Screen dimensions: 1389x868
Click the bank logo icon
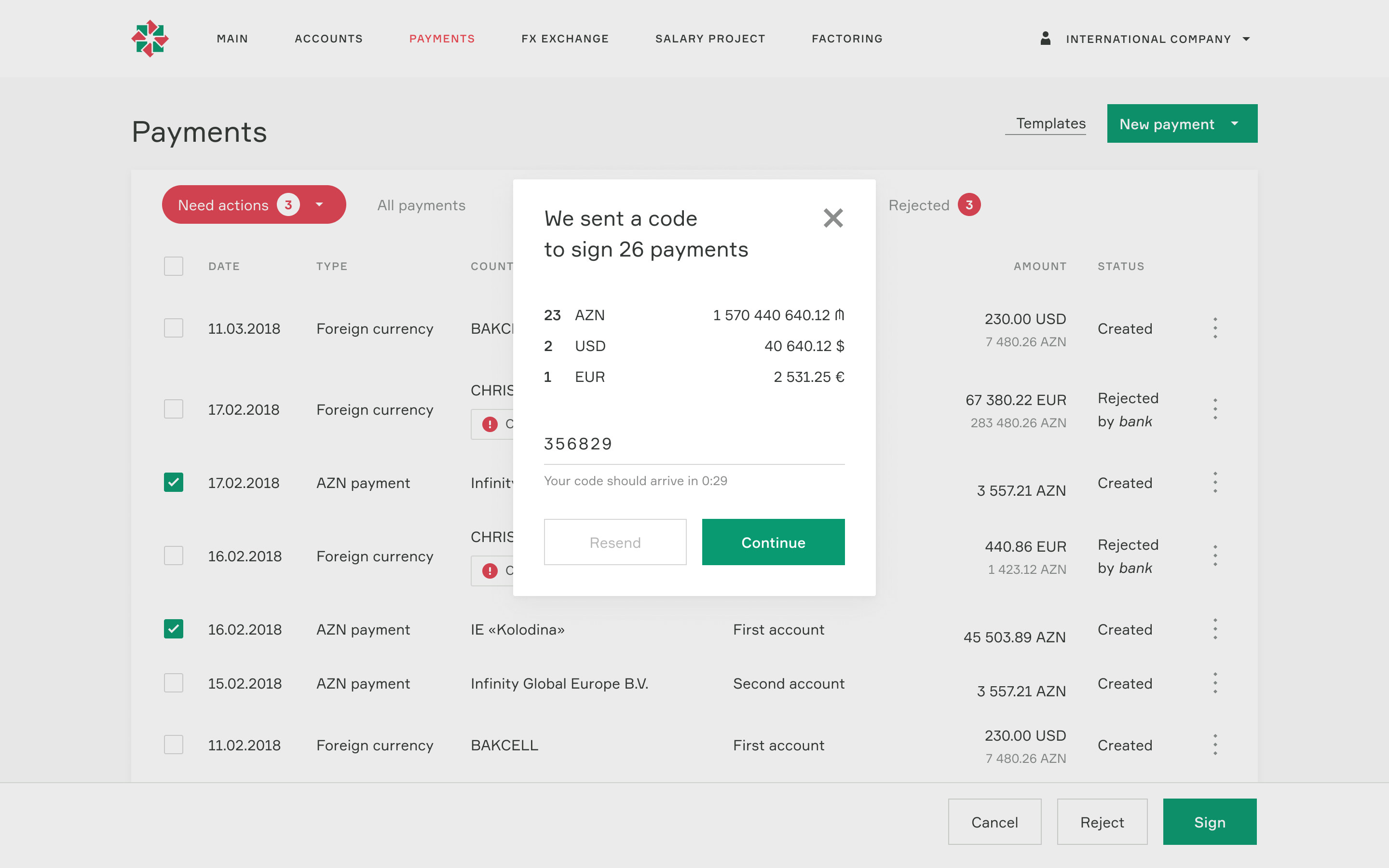[x=150, y=39]
